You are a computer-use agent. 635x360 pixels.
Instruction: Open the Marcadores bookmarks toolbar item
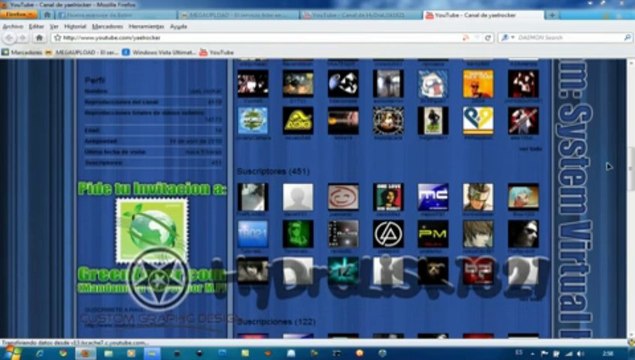[x=22, y=53]
